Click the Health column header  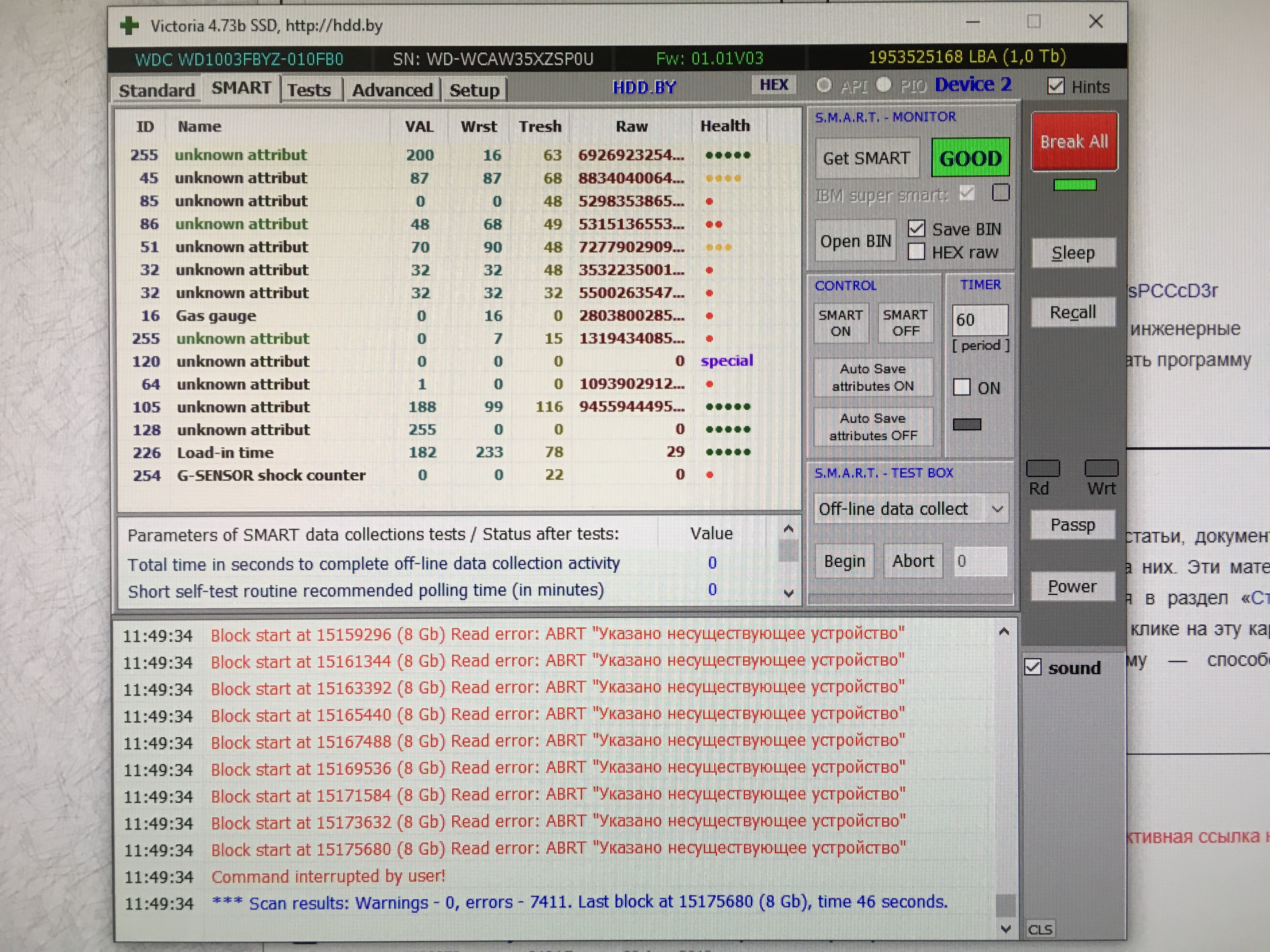[x=724, y=126]
